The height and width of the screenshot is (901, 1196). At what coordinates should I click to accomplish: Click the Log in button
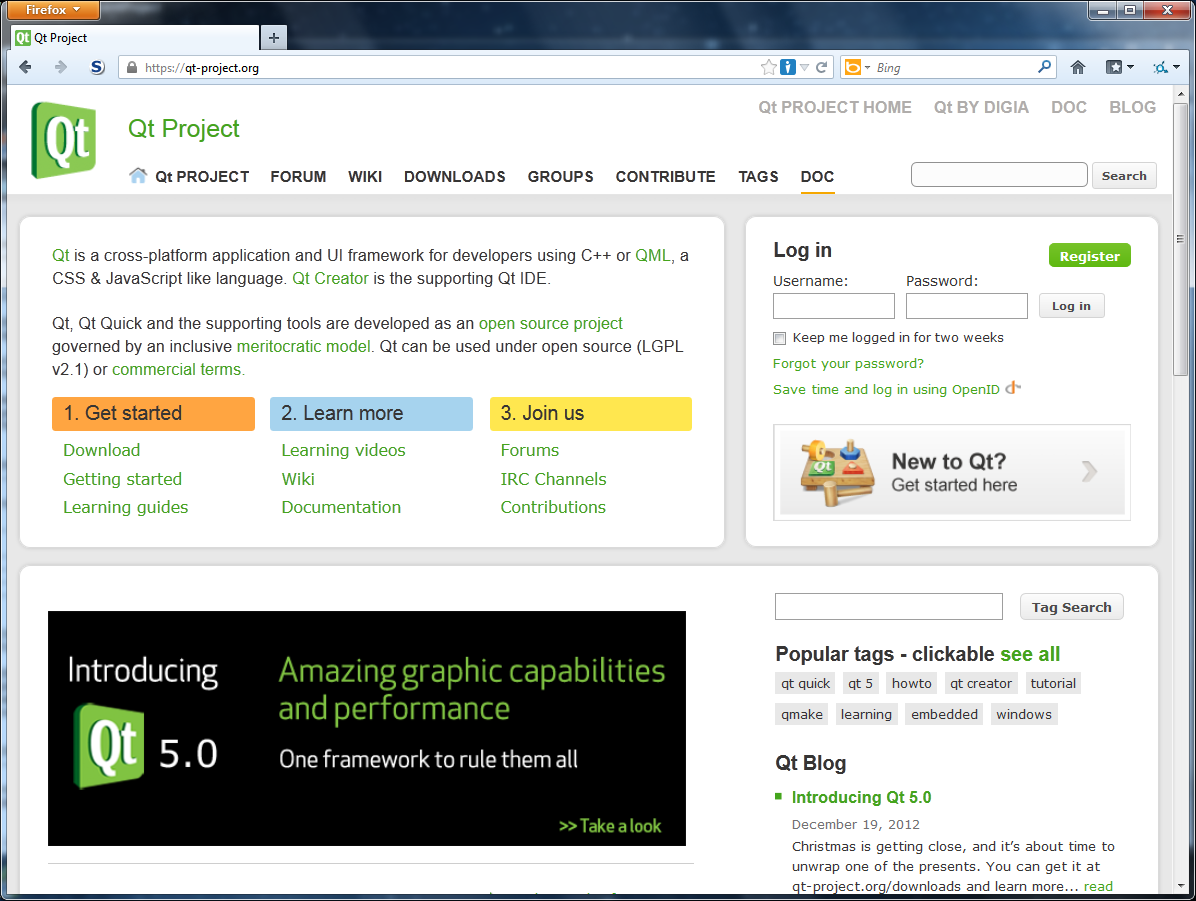[x=1071, y=306]
